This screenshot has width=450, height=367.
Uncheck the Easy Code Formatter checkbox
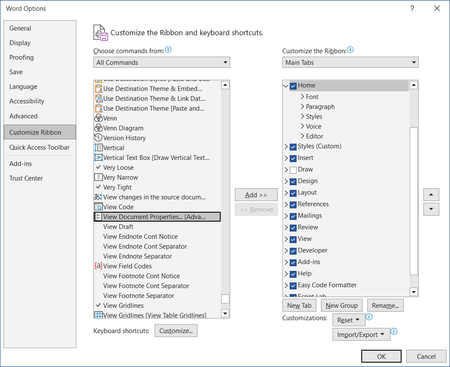tap(293, 286)
